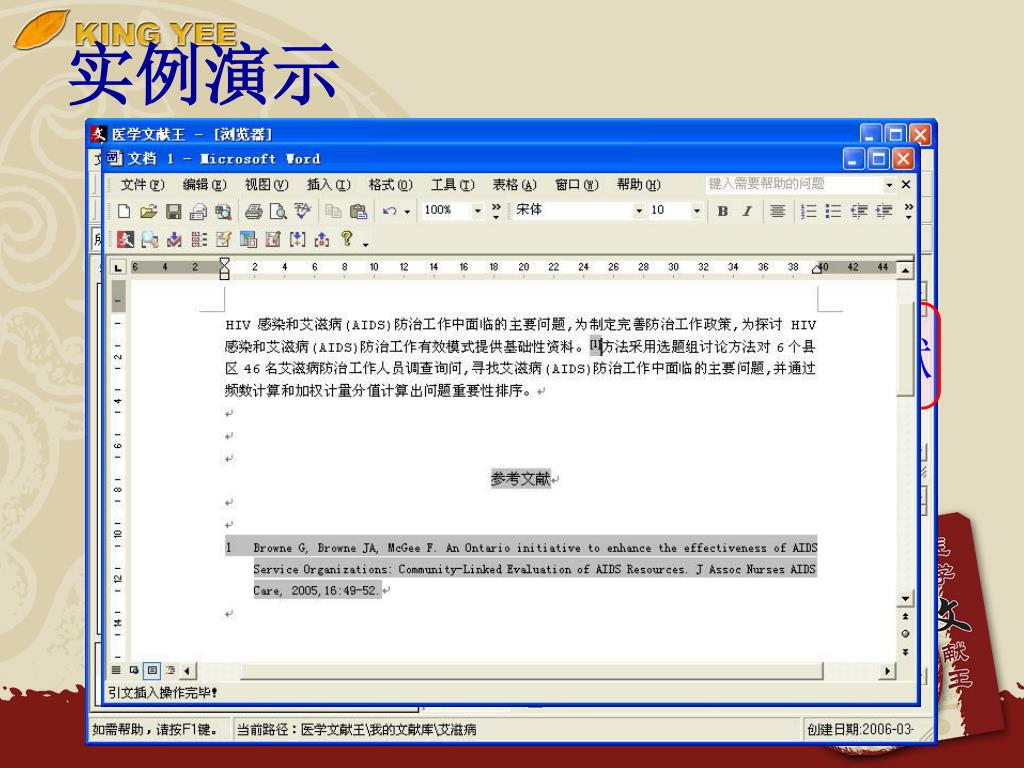Open the 格式(O) menu

pyautogui.click(x=391, y=185)
